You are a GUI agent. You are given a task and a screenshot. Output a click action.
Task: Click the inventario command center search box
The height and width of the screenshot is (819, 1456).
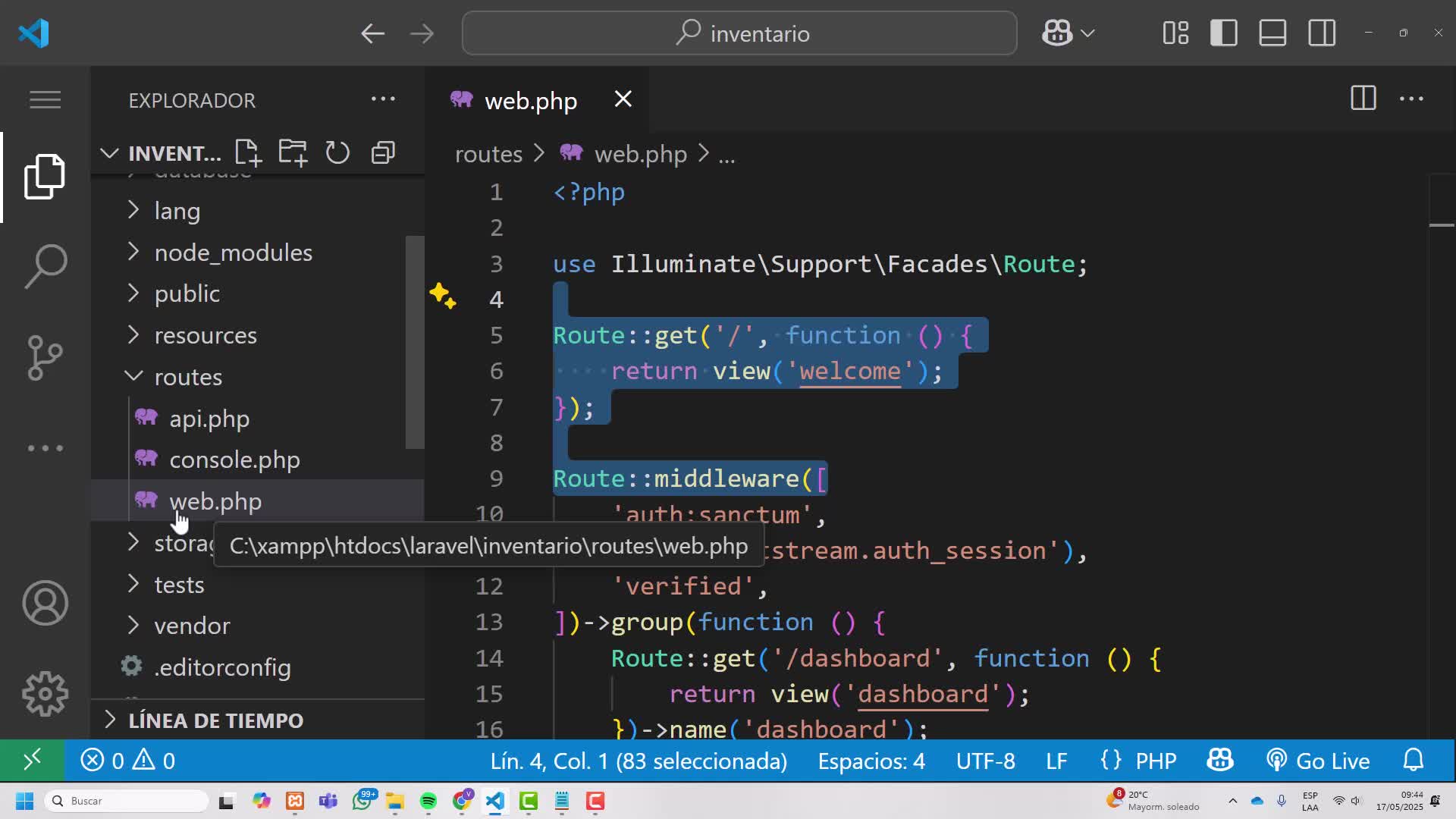[x=739, y=33]
